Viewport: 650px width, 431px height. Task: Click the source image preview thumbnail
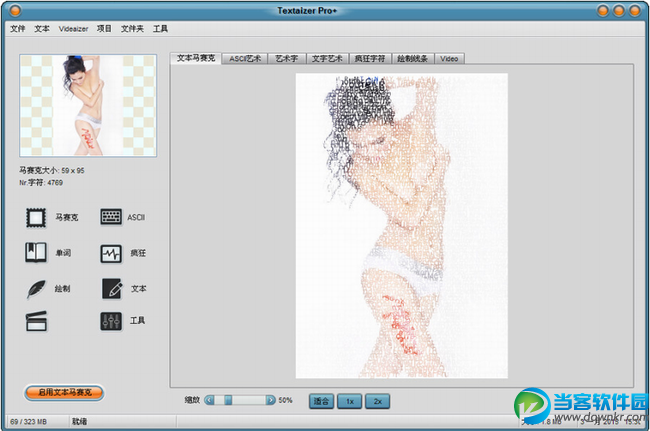coord(88,105)
